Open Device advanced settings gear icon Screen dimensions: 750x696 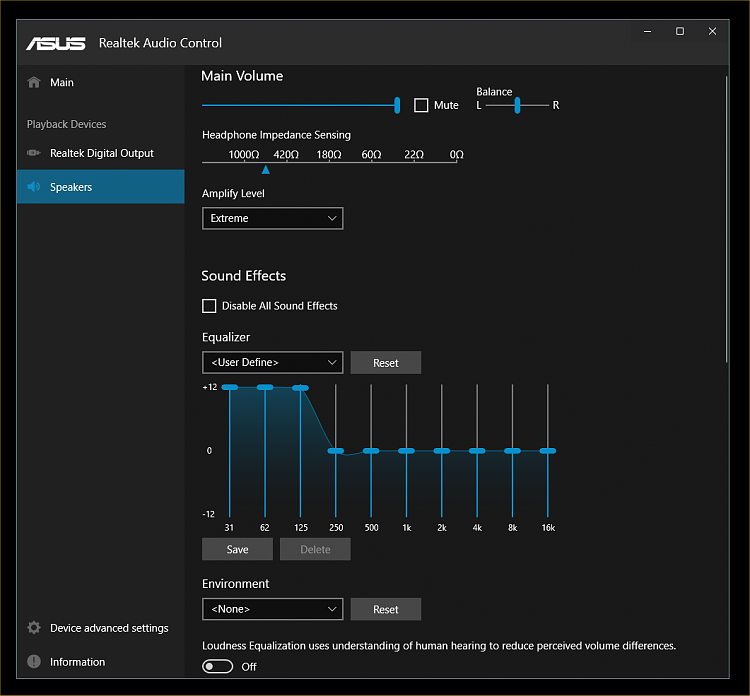[34, 628]
